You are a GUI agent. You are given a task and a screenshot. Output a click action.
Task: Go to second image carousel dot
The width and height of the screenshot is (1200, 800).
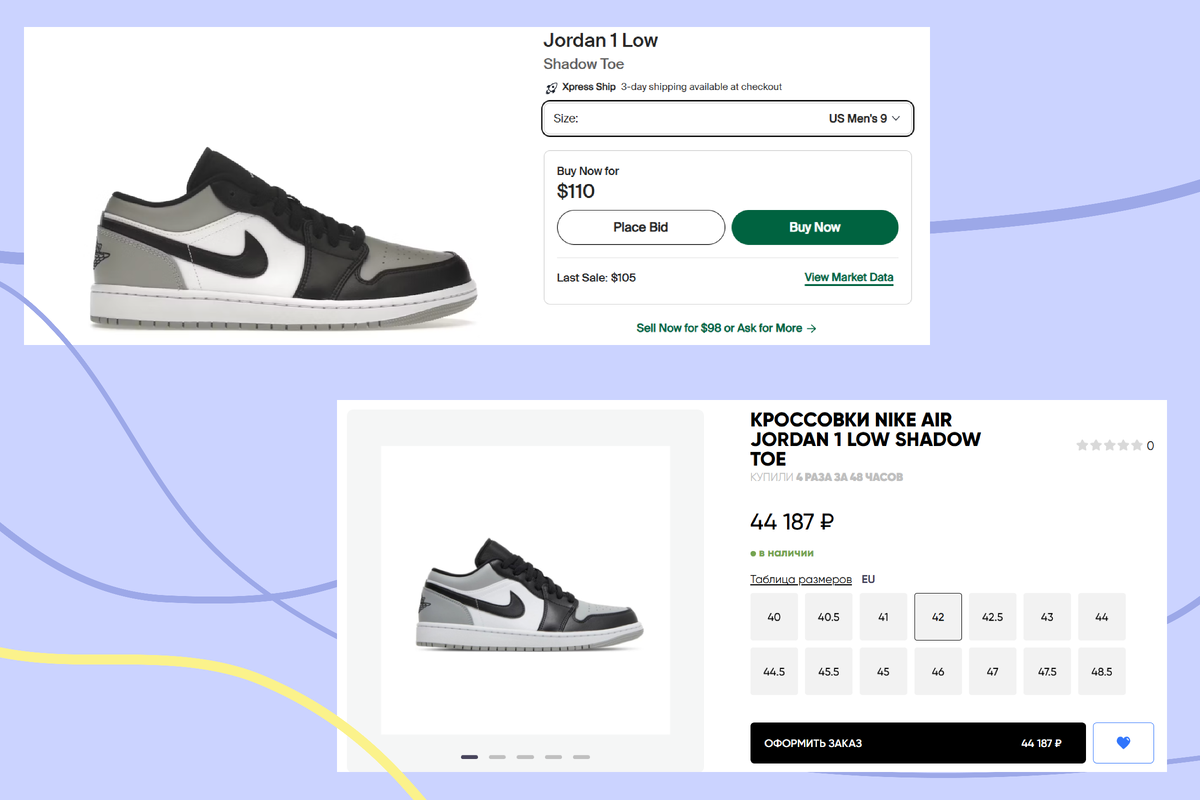pos(497,757)
